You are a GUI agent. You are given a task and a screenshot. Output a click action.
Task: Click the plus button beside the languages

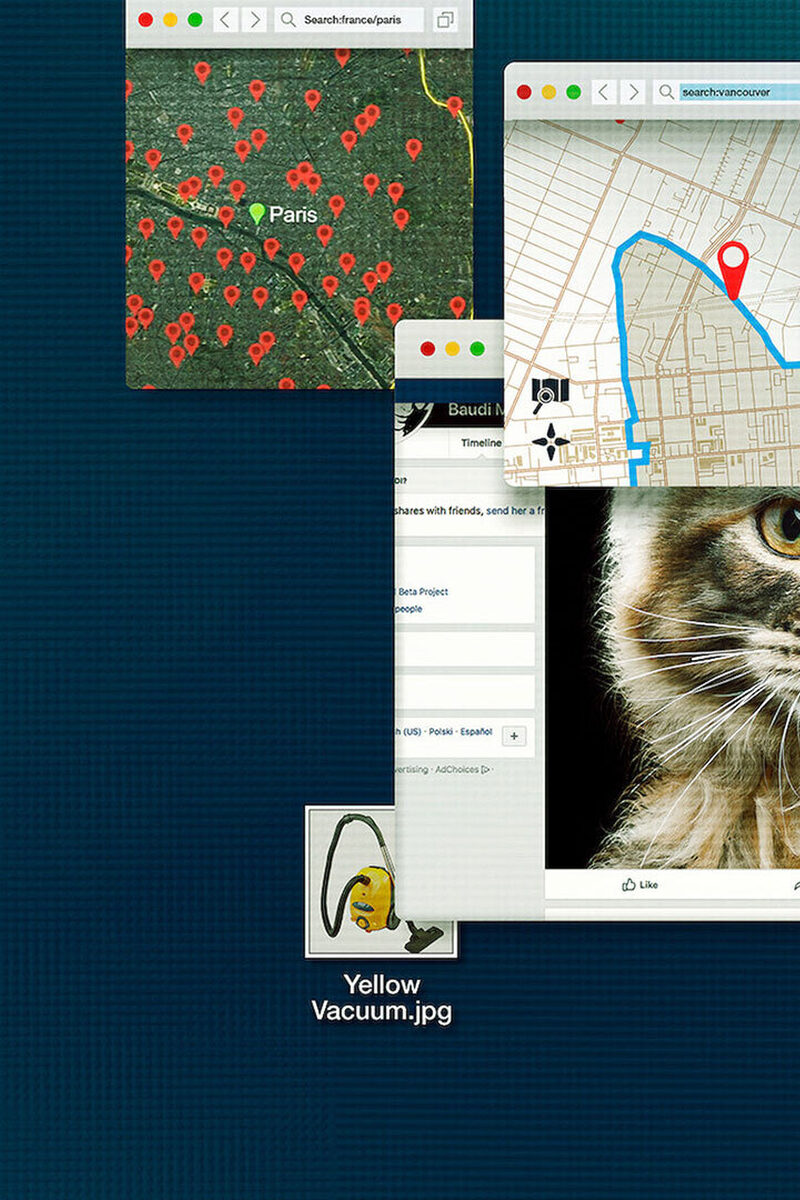[514, 736]
